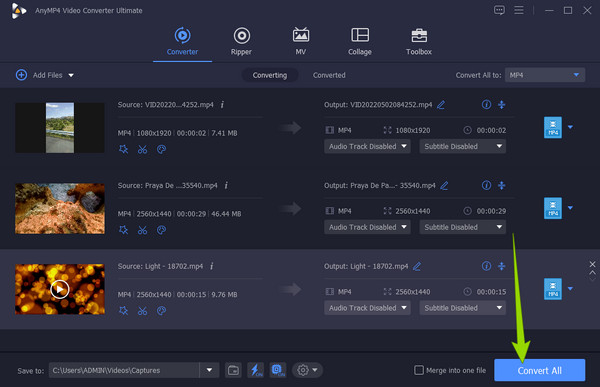Open the cut scissors tool for Light - 18702.mp4
This screenshot has width=600, height=387.
pos(142,311)
